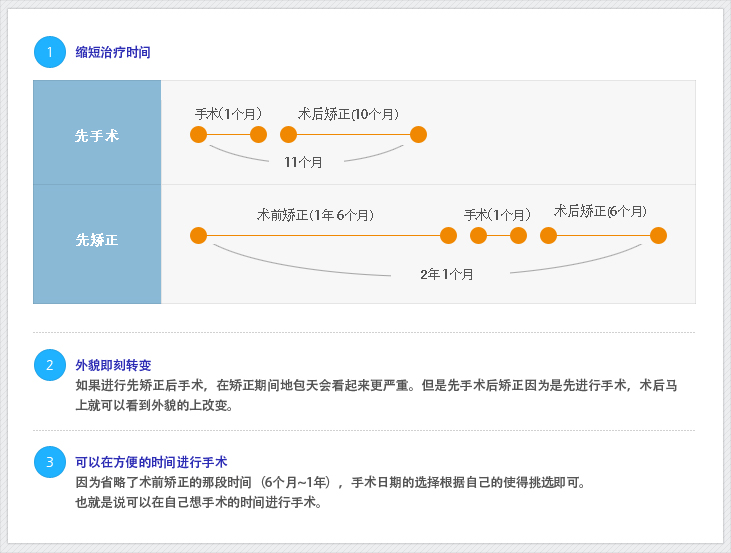Image resolution: width=731 pixels, height=553 pixels.
Task: Click the heading 可以在方便的时间进行手术
Action: [x=151, y=462]
